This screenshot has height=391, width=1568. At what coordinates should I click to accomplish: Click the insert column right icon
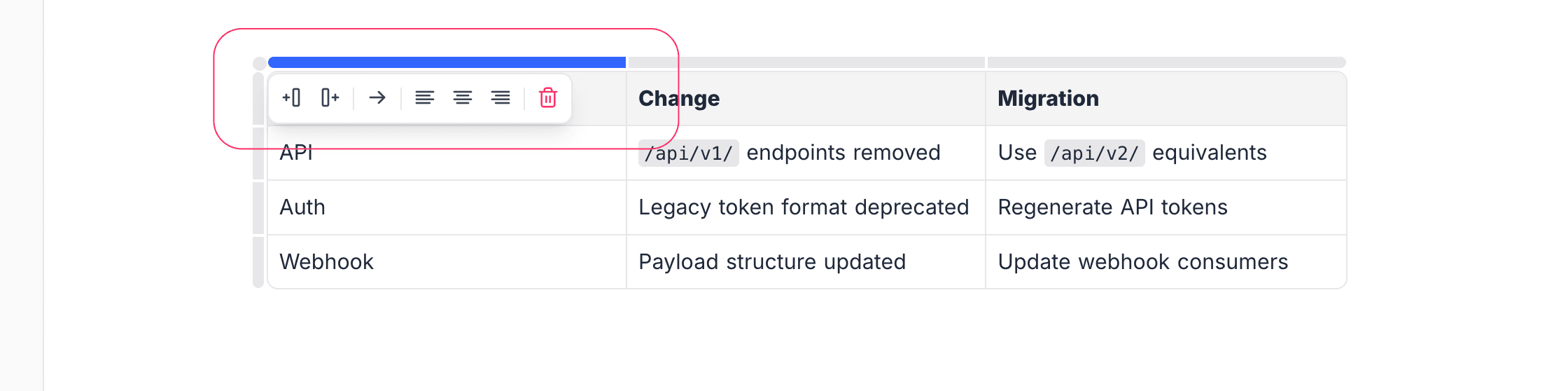(330, 97)
